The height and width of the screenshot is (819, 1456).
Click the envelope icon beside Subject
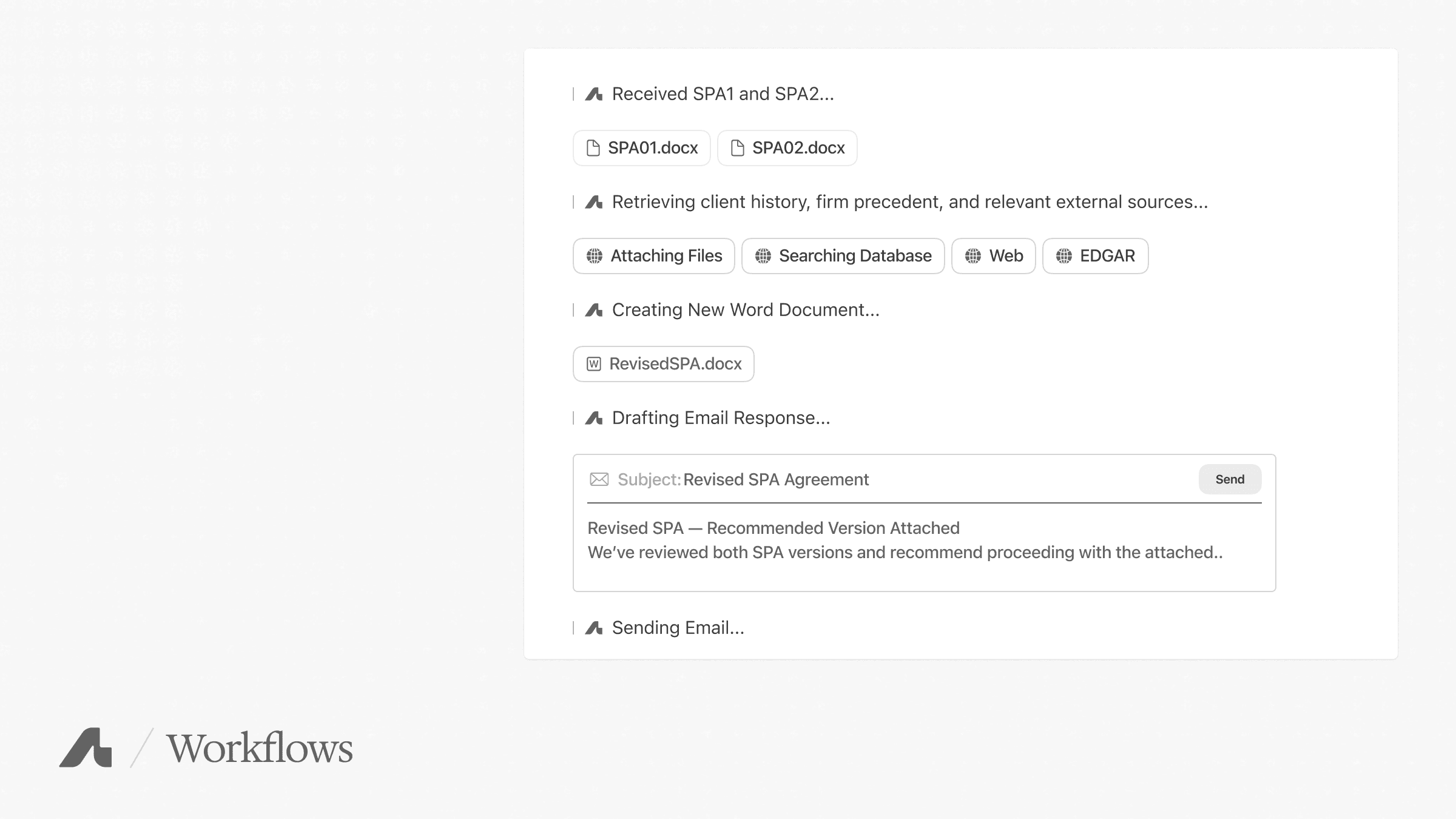(599, 479)
